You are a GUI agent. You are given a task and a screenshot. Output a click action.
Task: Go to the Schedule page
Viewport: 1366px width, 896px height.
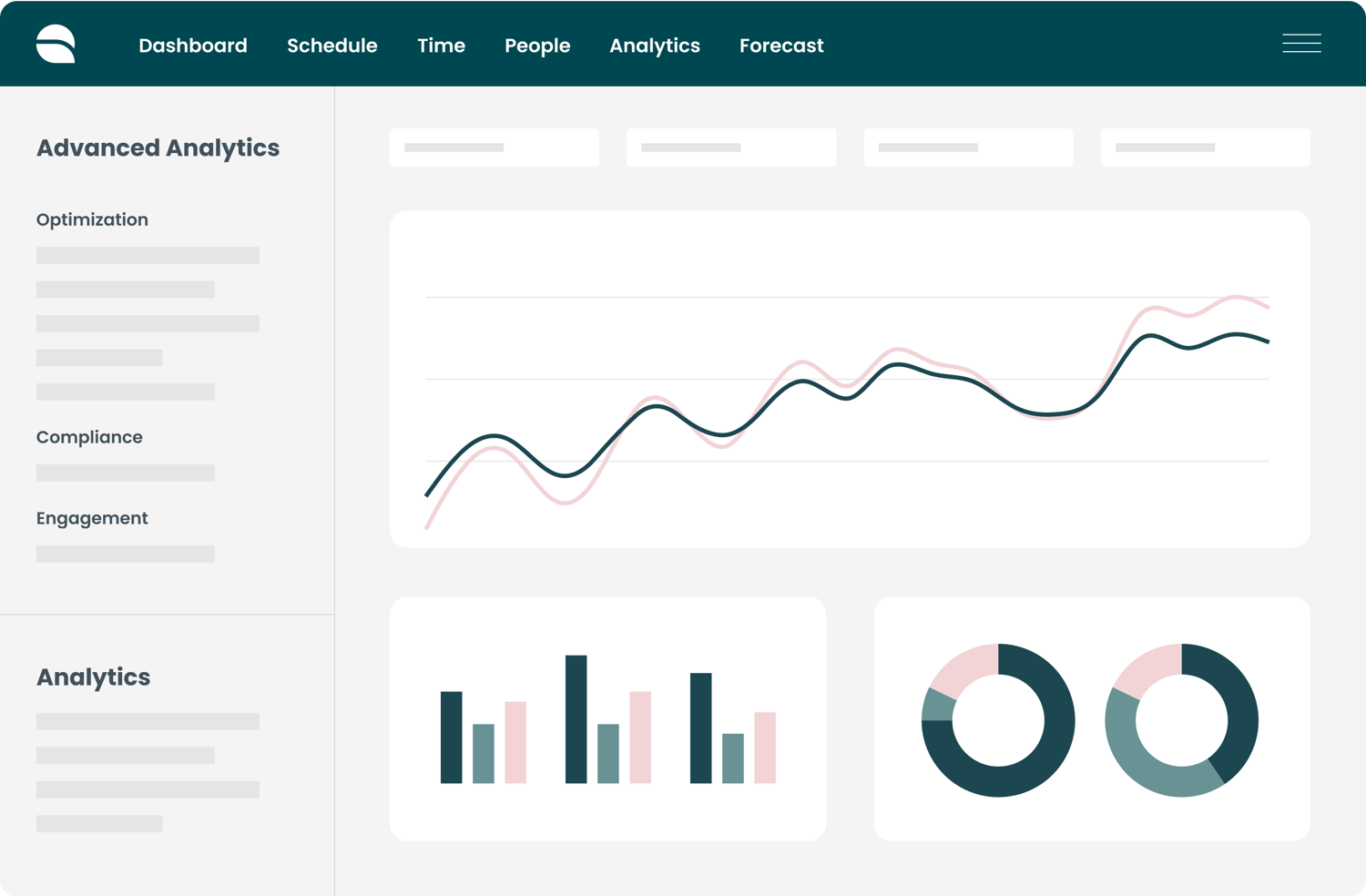tap(331, 46)
